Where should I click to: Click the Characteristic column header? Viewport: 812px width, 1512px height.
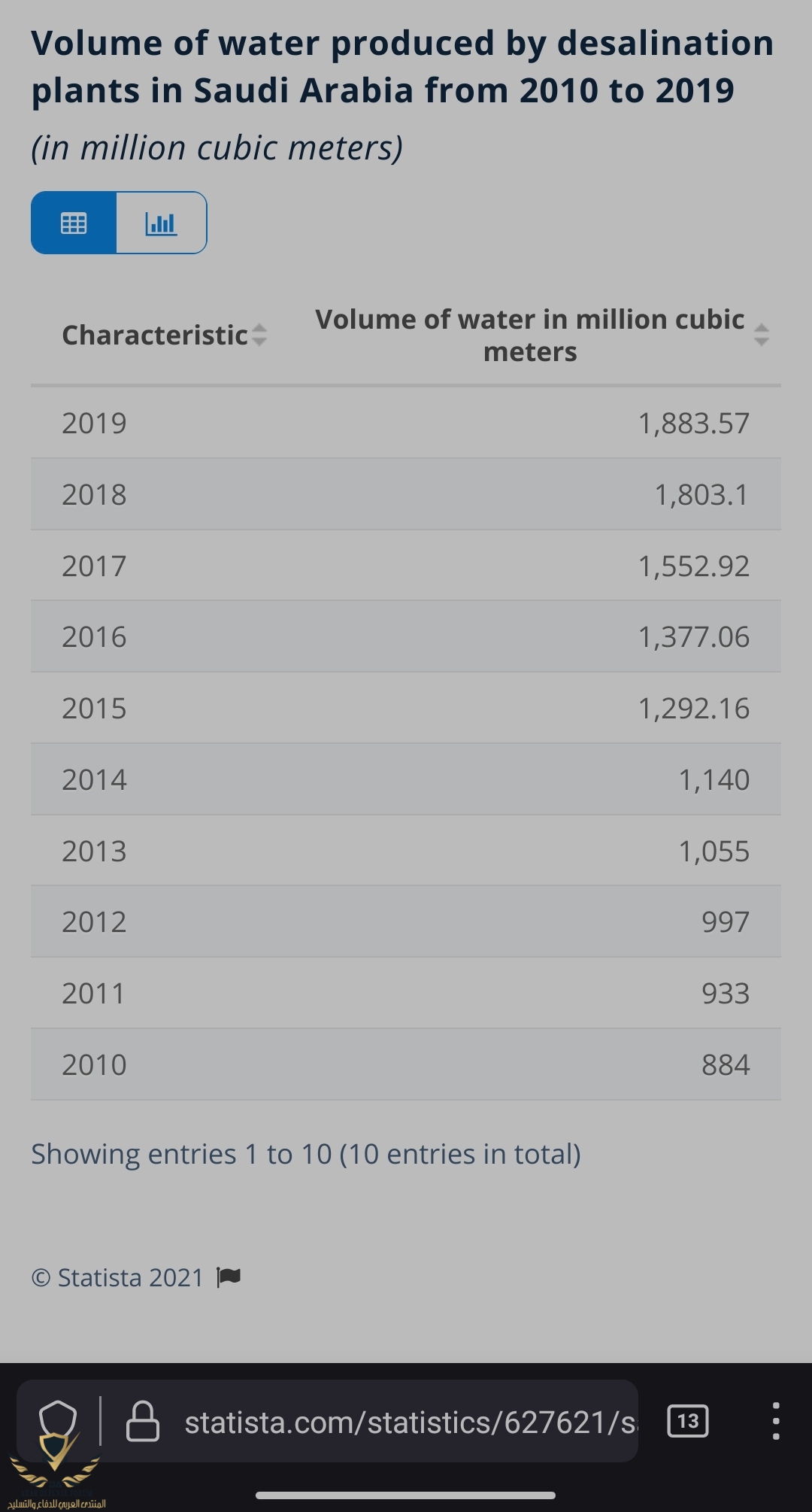155,335
